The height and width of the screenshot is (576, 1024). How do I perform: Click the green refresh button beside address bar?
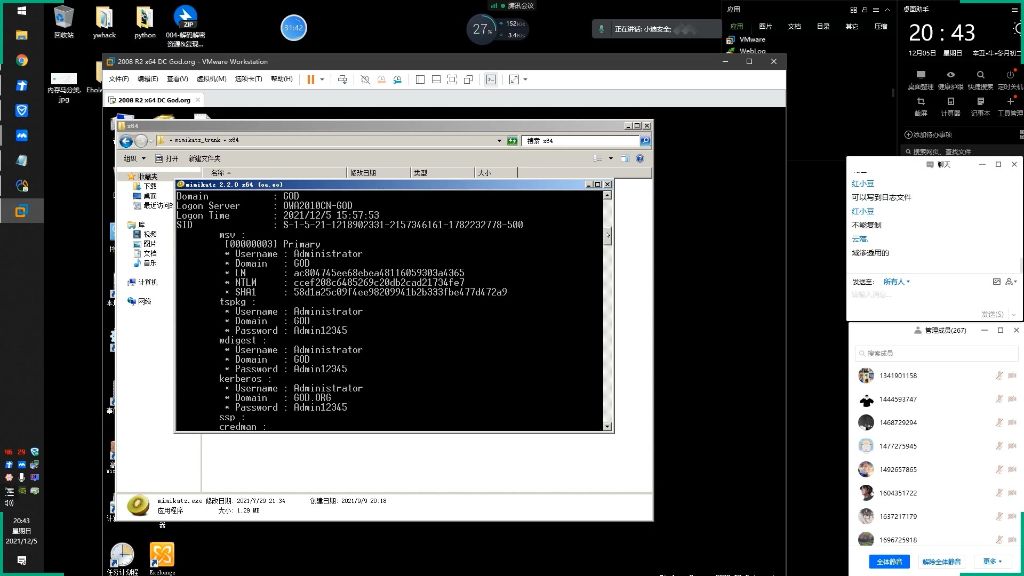(x=512, y=140)
